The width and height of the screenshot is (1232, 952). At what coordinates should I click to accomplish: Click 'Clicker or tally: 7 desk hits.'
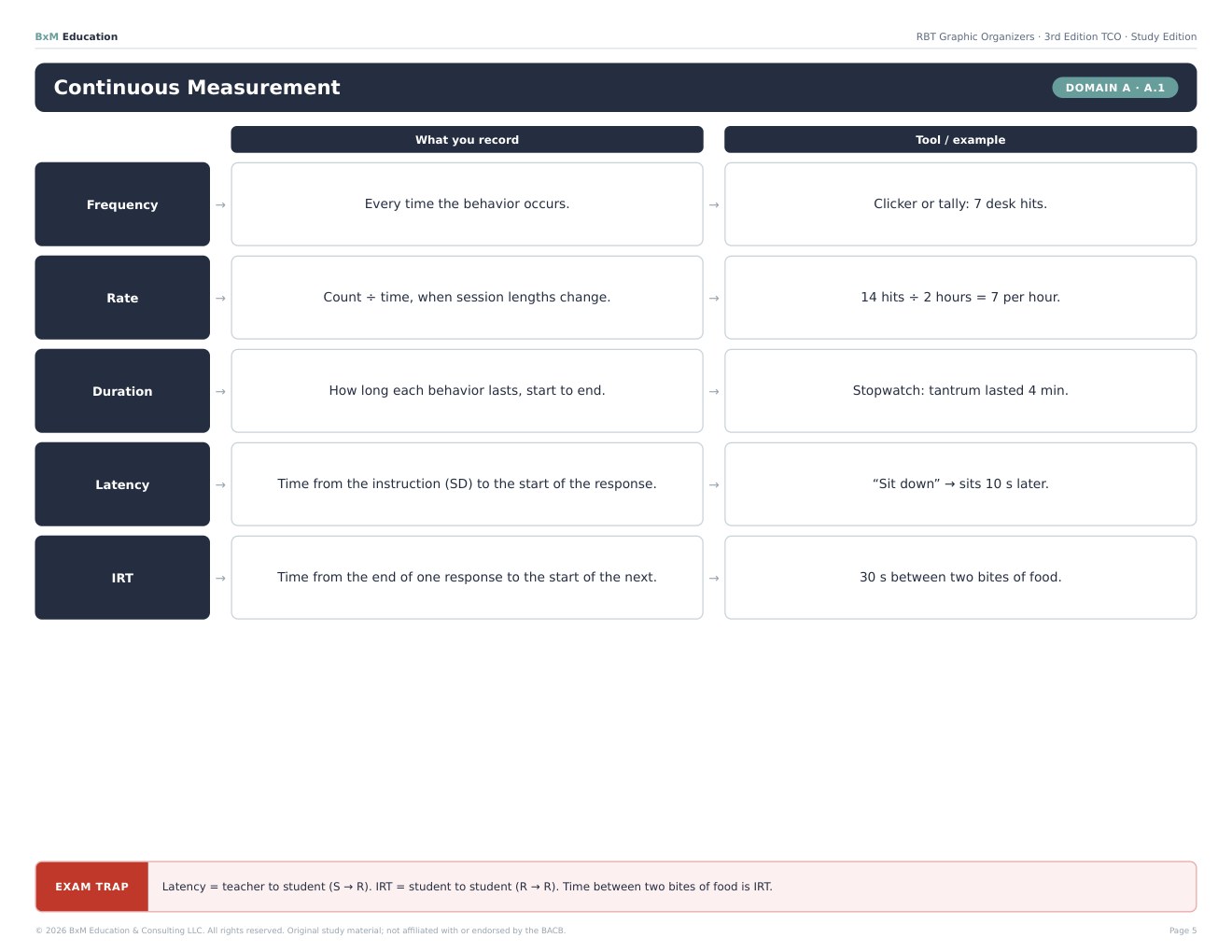click(960, 204)
